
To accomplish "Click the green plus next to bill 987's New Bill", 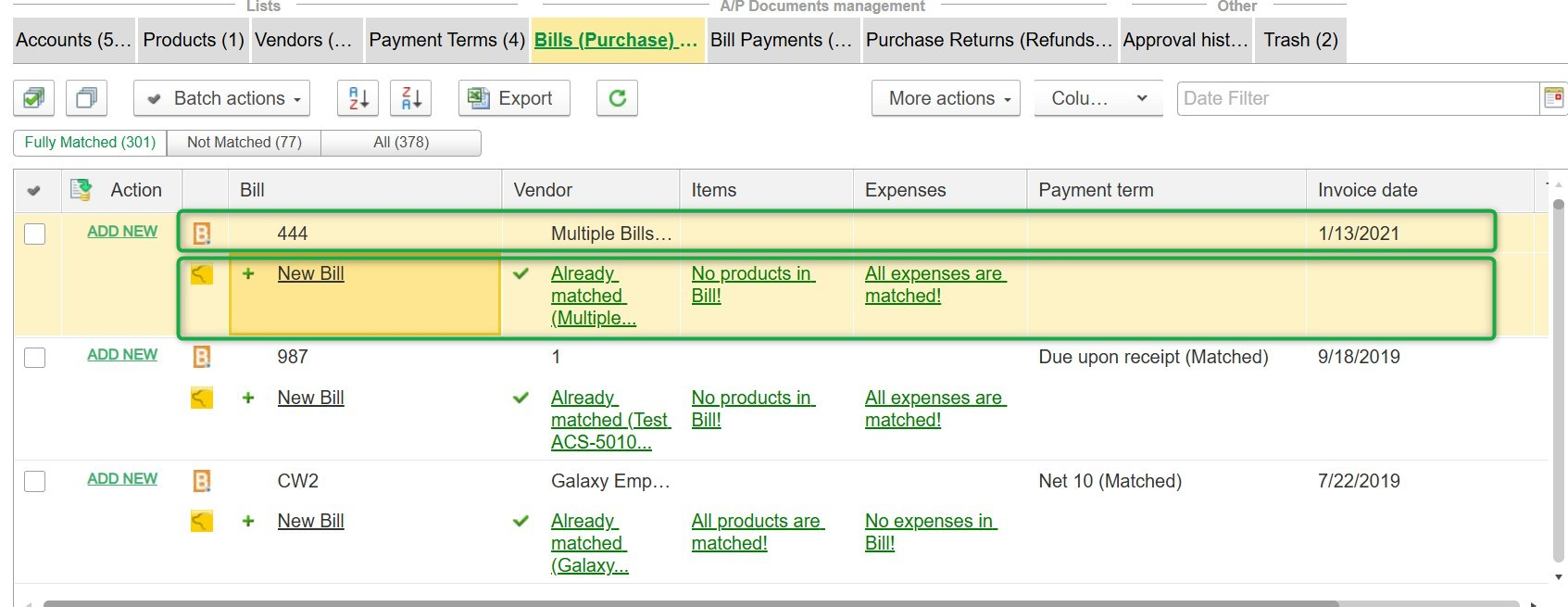I will tap(248, 398).
